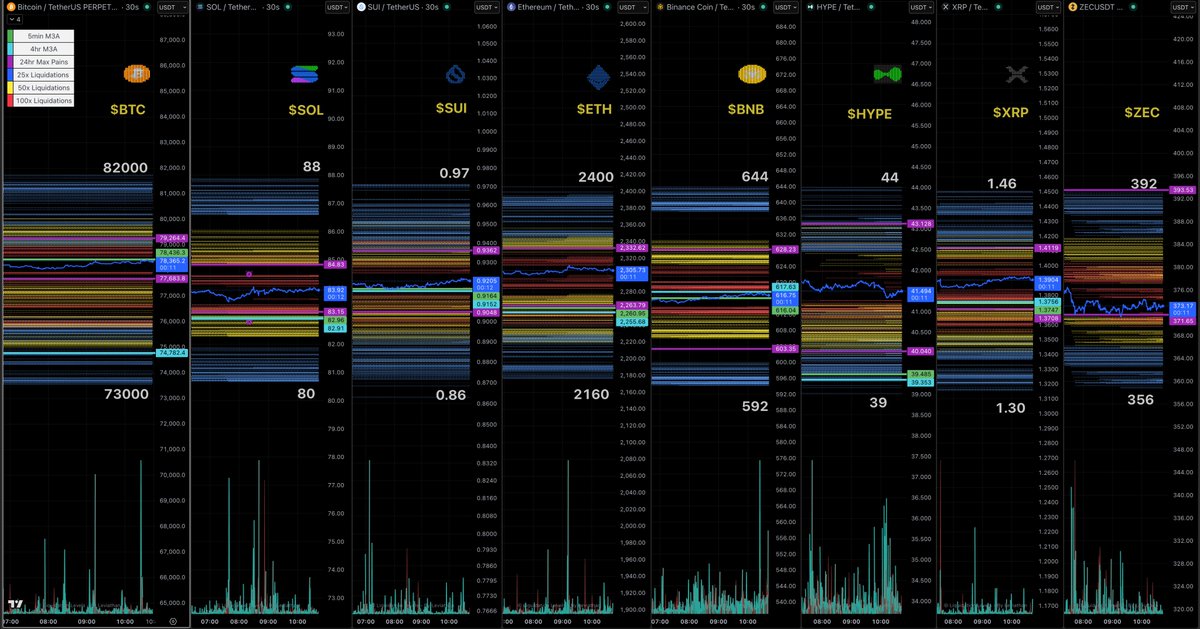Click the purple 24hr Max Pains legend swatch

tap(11, 62)
